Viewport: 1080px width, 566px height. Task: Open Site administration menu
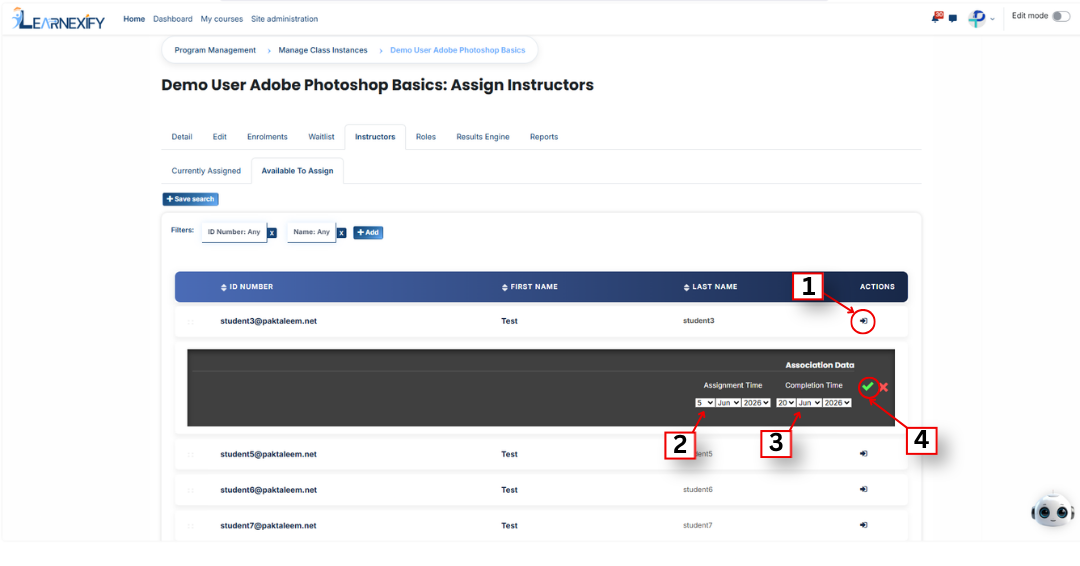pos(284,19)
